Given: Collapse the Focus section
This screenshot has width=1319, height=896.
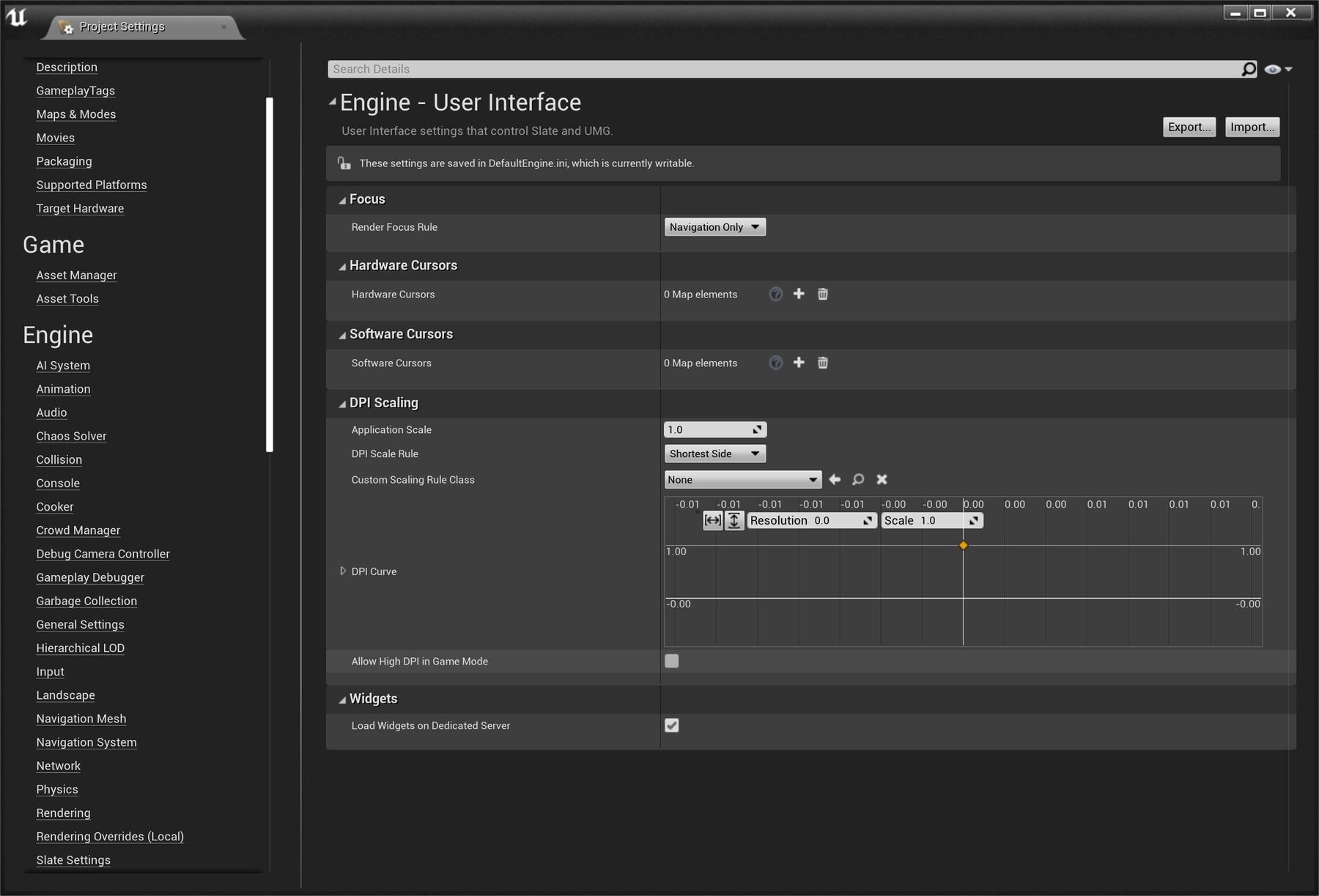Looking at the screenshot, I should pyautogui.click(x=342, y=200).
